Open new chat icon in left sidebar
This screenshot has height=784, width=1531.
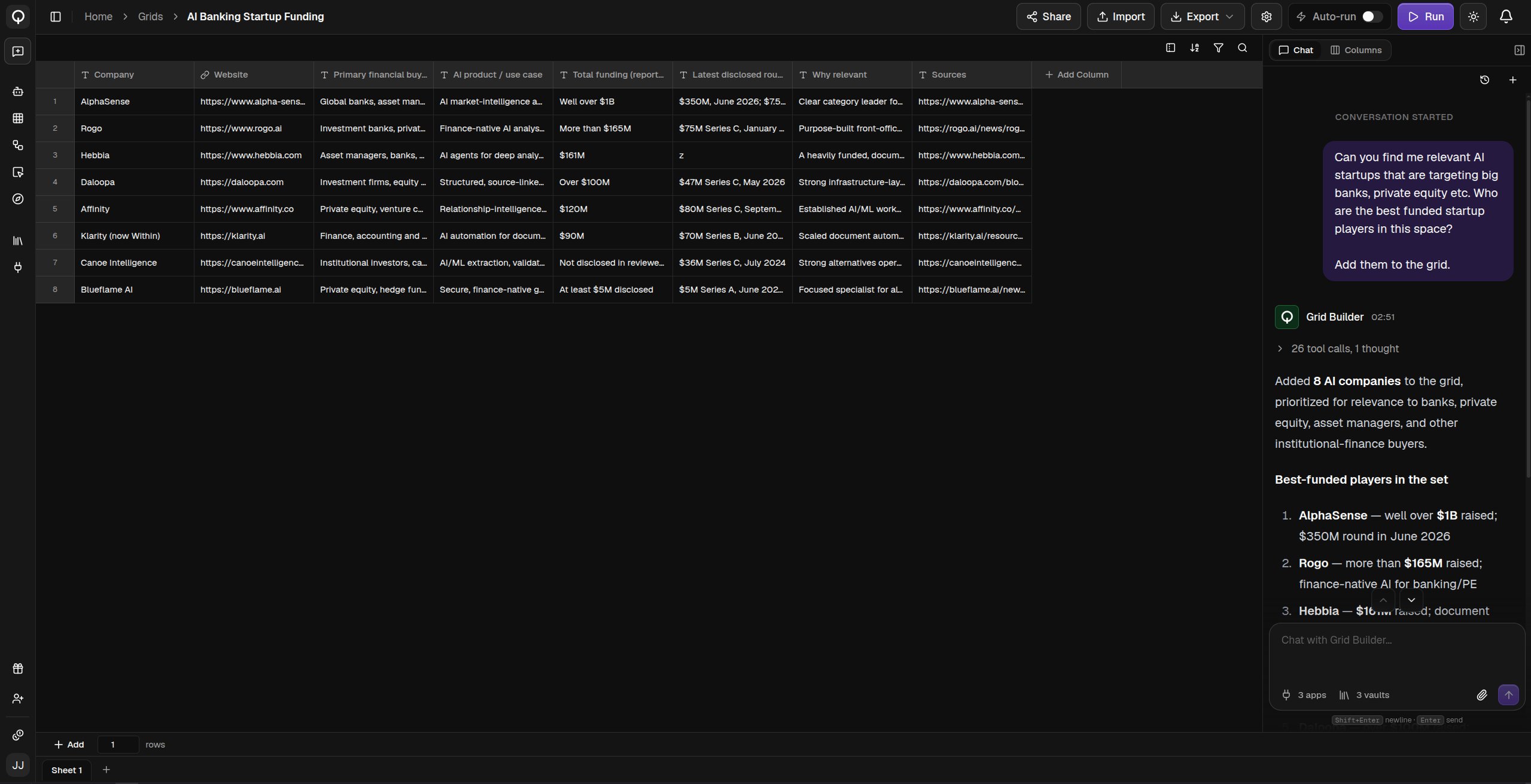pos(18,51)
